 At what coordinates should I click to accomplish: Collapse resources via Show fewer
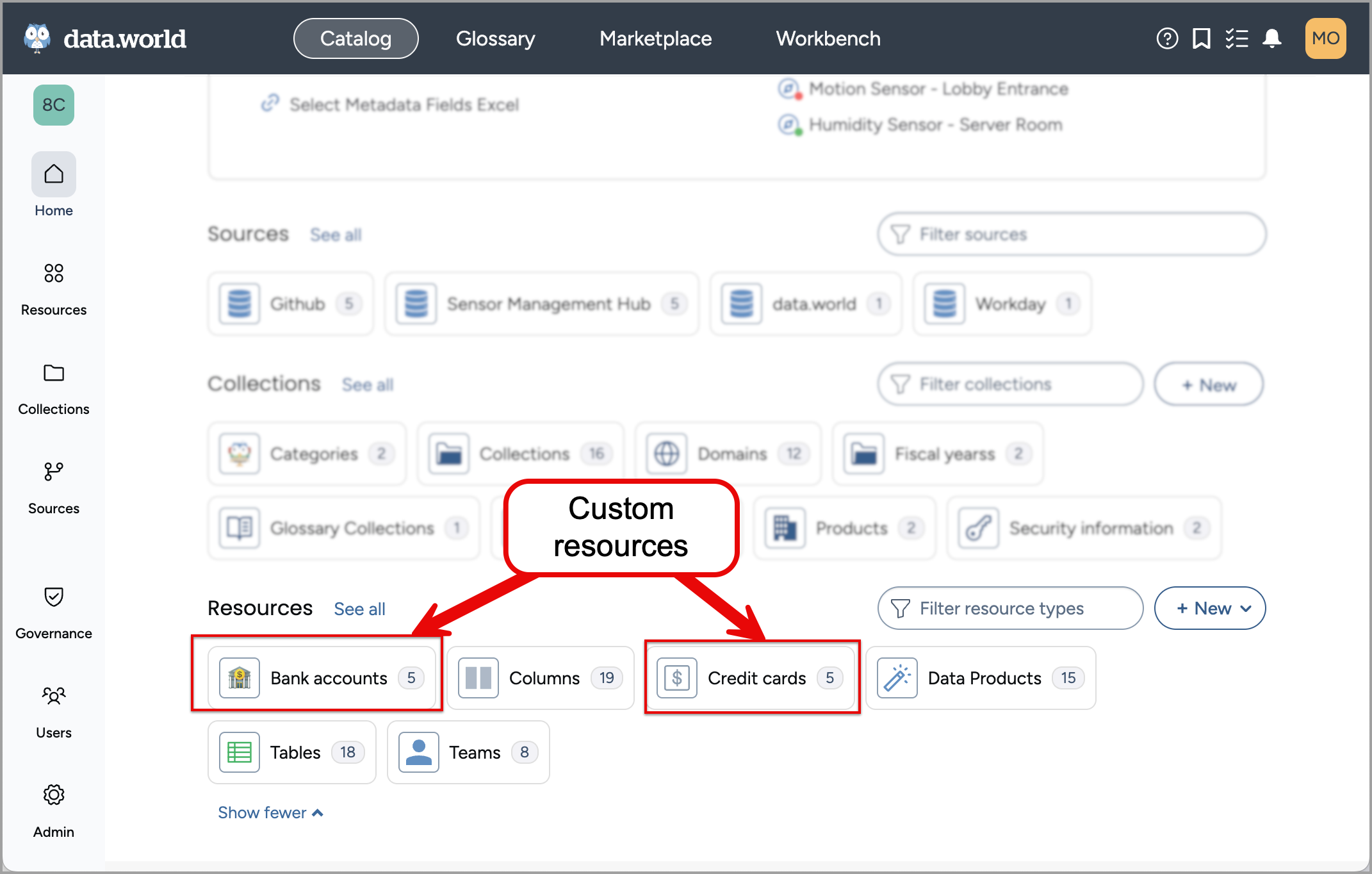tap(270, 812)
